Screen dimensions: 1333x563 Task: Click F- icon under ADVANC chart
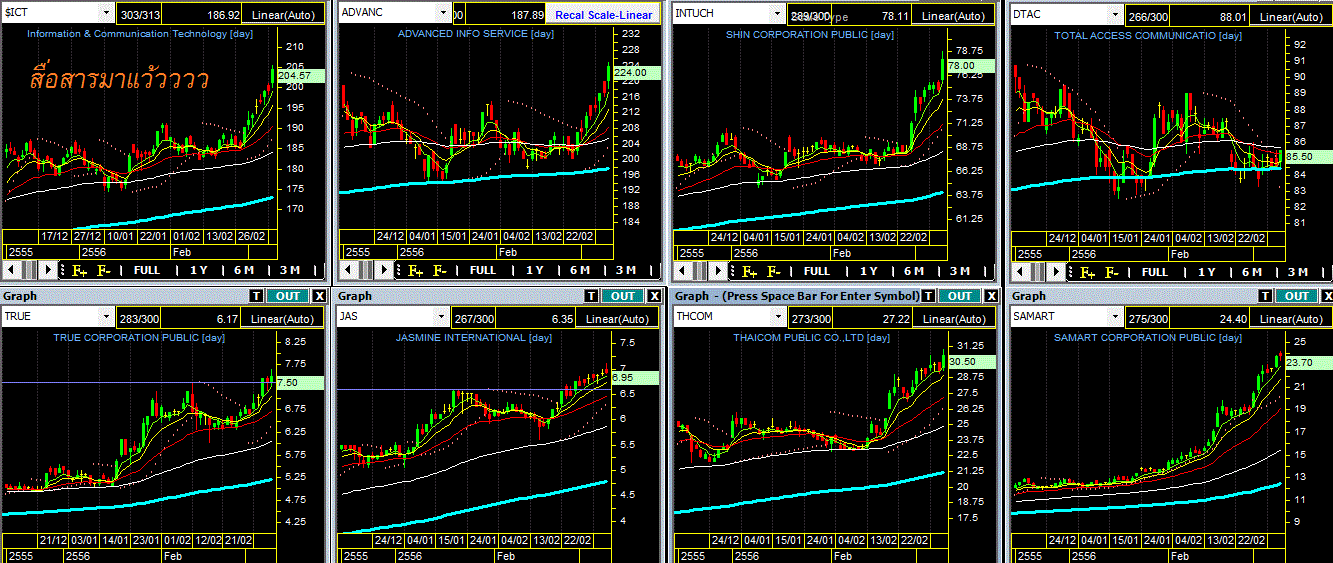438,270
